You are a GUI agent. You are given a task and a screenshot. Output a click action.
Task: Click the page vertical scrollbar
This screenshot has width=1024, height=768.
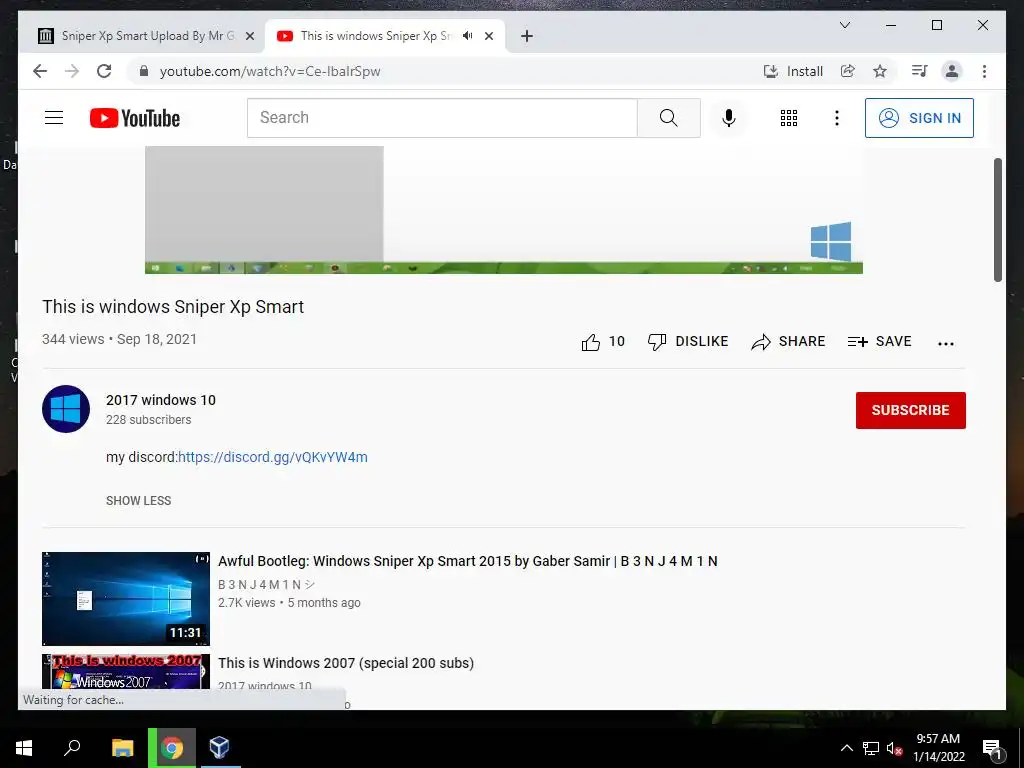(x=998, y=219)
